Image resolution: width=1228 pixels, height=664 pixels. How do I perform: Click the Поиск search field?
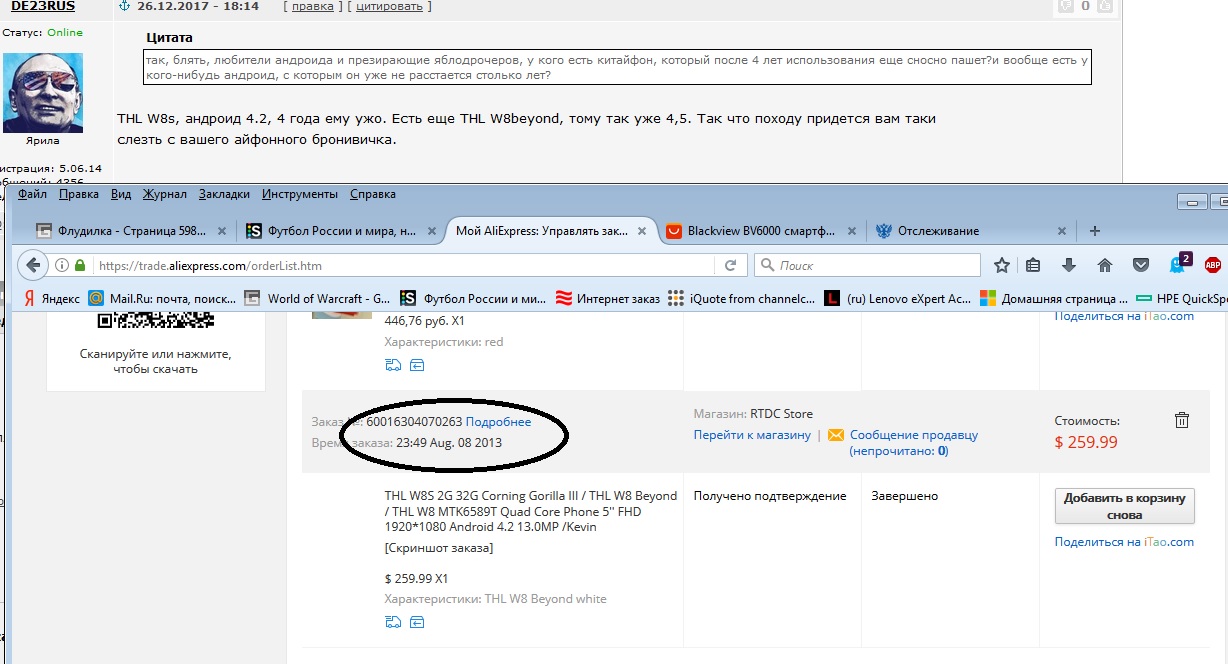click(x=866, y=266)
